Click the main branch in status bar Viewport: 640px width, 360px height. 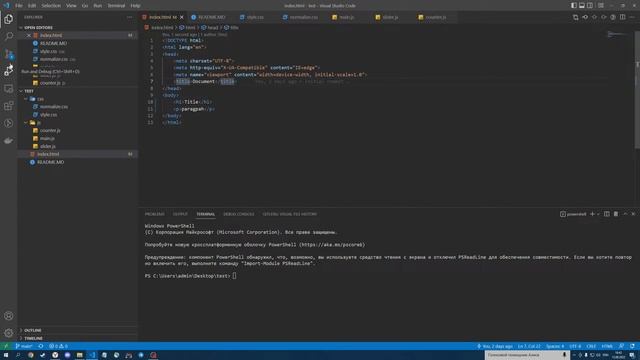(x=24, y=346)
